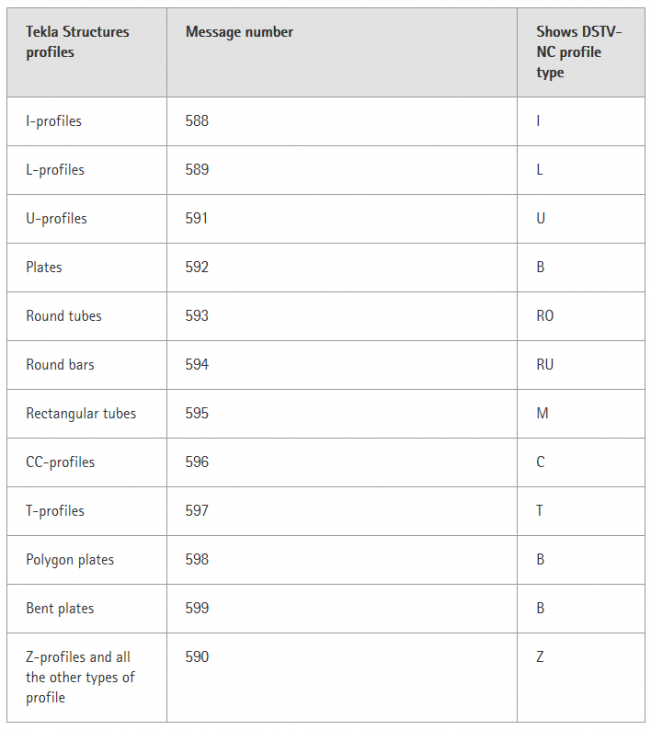Click the "Tekla Structures profiles" column header
Screen dimensions: 651x730
77,42
